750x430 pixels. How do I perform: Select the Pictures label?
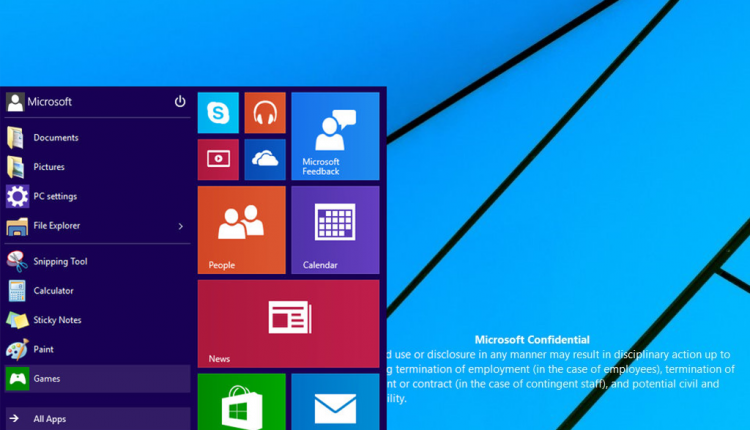point(49,167)
